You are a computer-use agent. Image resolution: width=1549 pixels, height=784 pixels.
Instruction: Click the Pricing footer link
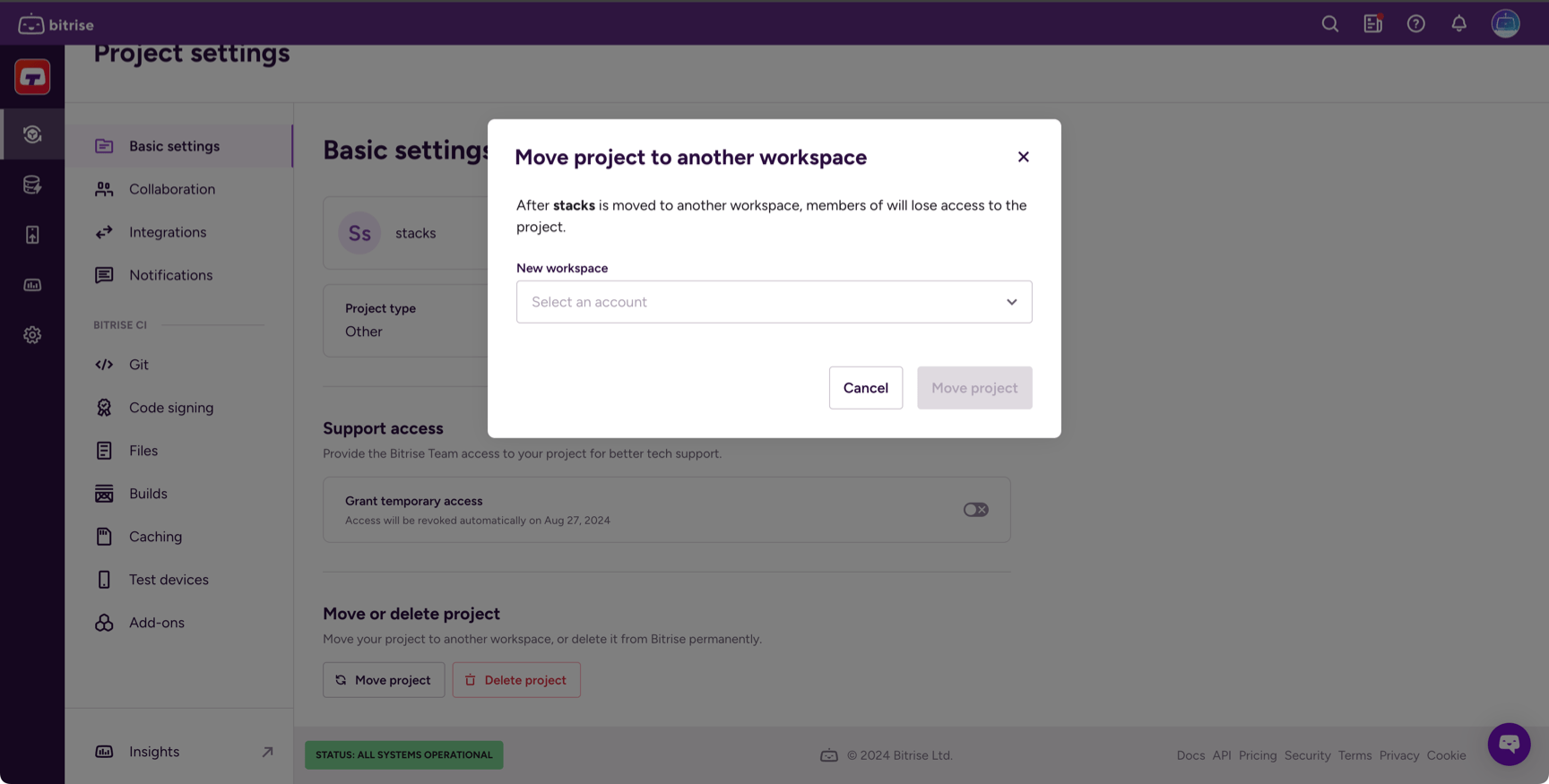click(1257, 755)
